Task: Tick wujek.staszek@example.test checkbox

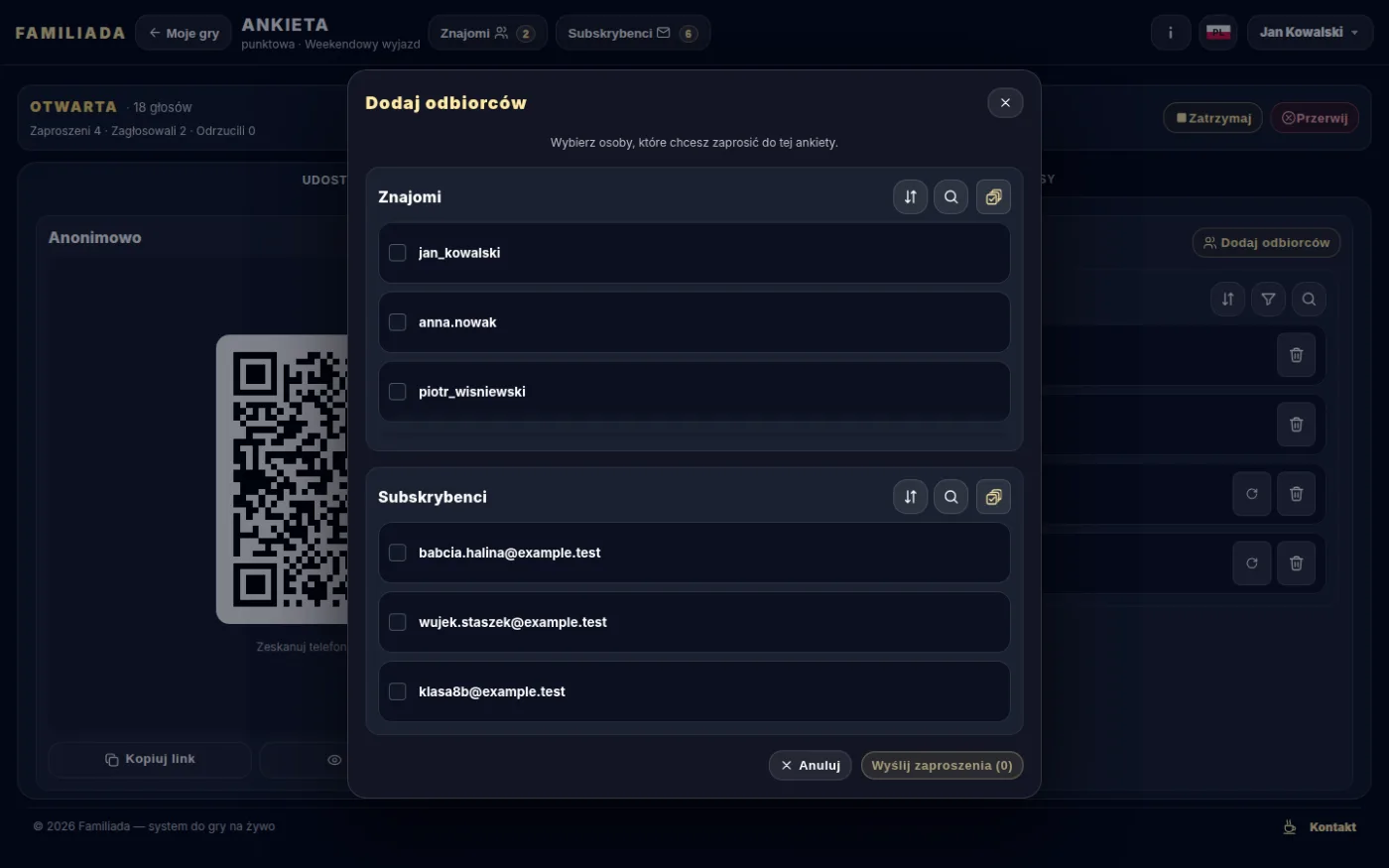Action: pos(398,622)
